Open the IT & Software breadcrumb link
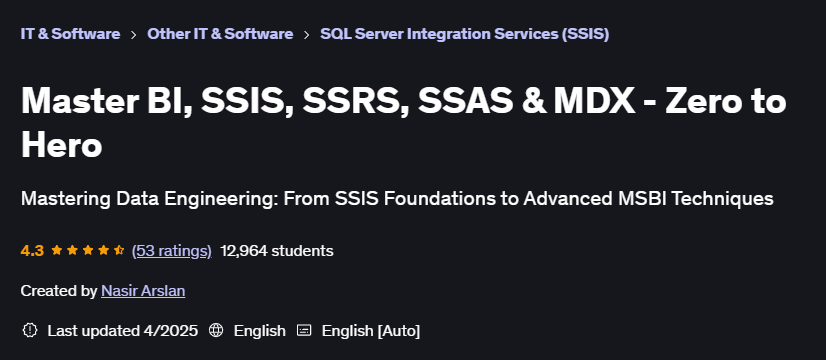This screenshot has height=360, width=826. 70,34
